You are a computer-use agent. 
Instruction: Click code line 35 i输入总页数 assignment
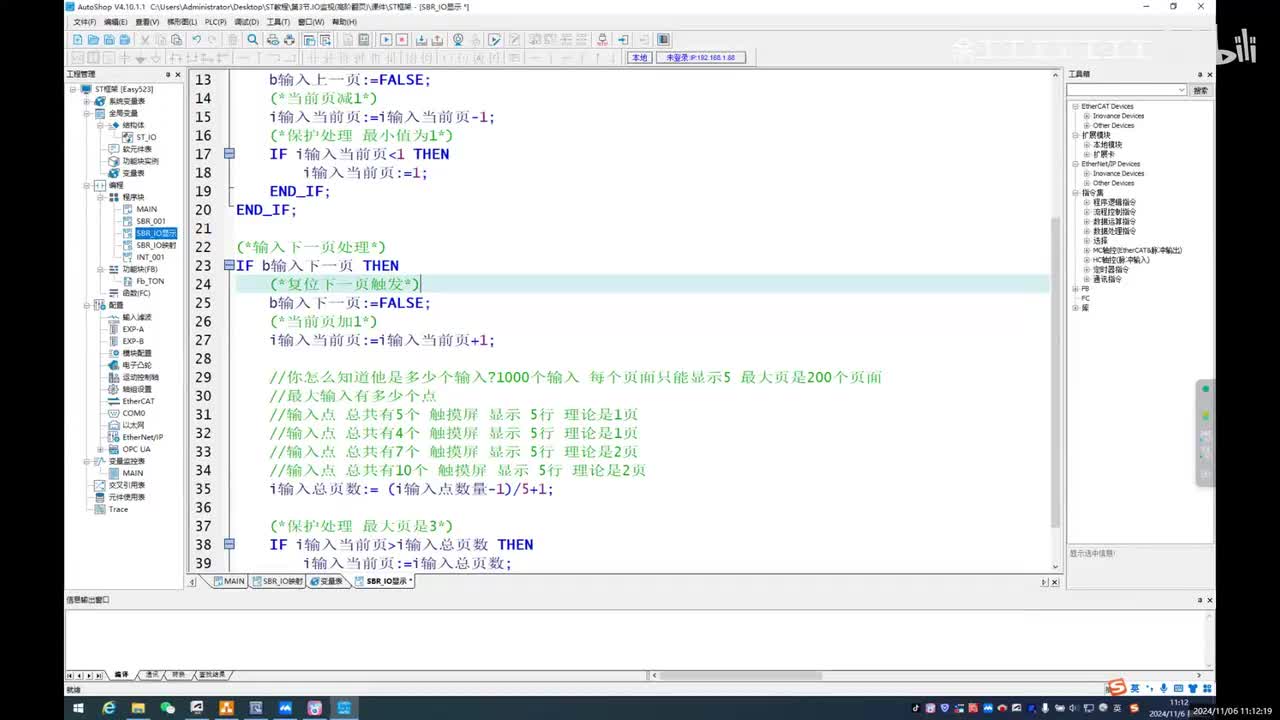pos(411,489)
